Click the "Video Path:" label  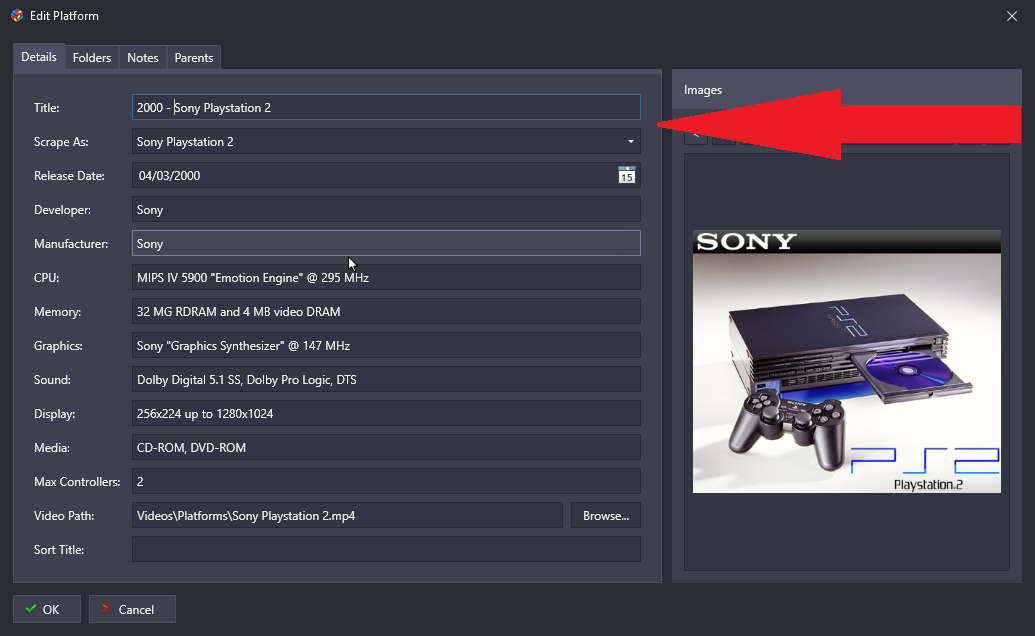[64, 516]
